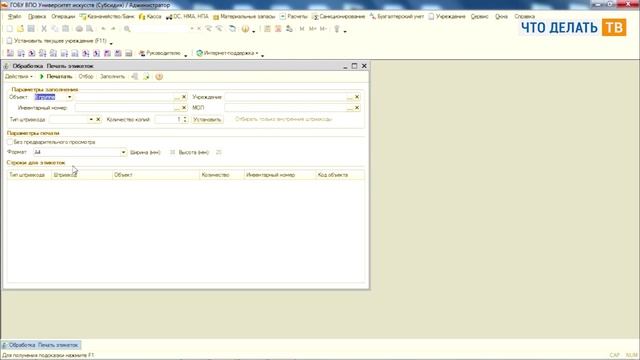This screenshot has height=360, width=640.
Task: Clear the Объект field with its X button
Action: point(184,97)
